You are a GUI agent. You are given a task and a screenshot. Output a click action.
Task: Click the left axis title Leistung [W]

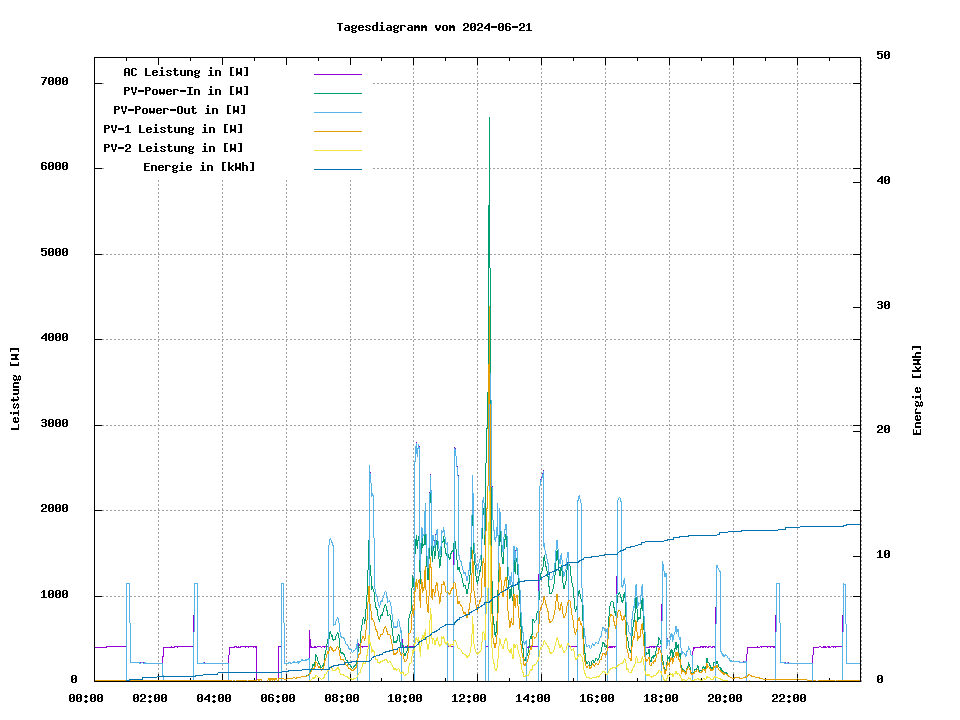click(15, 389)
